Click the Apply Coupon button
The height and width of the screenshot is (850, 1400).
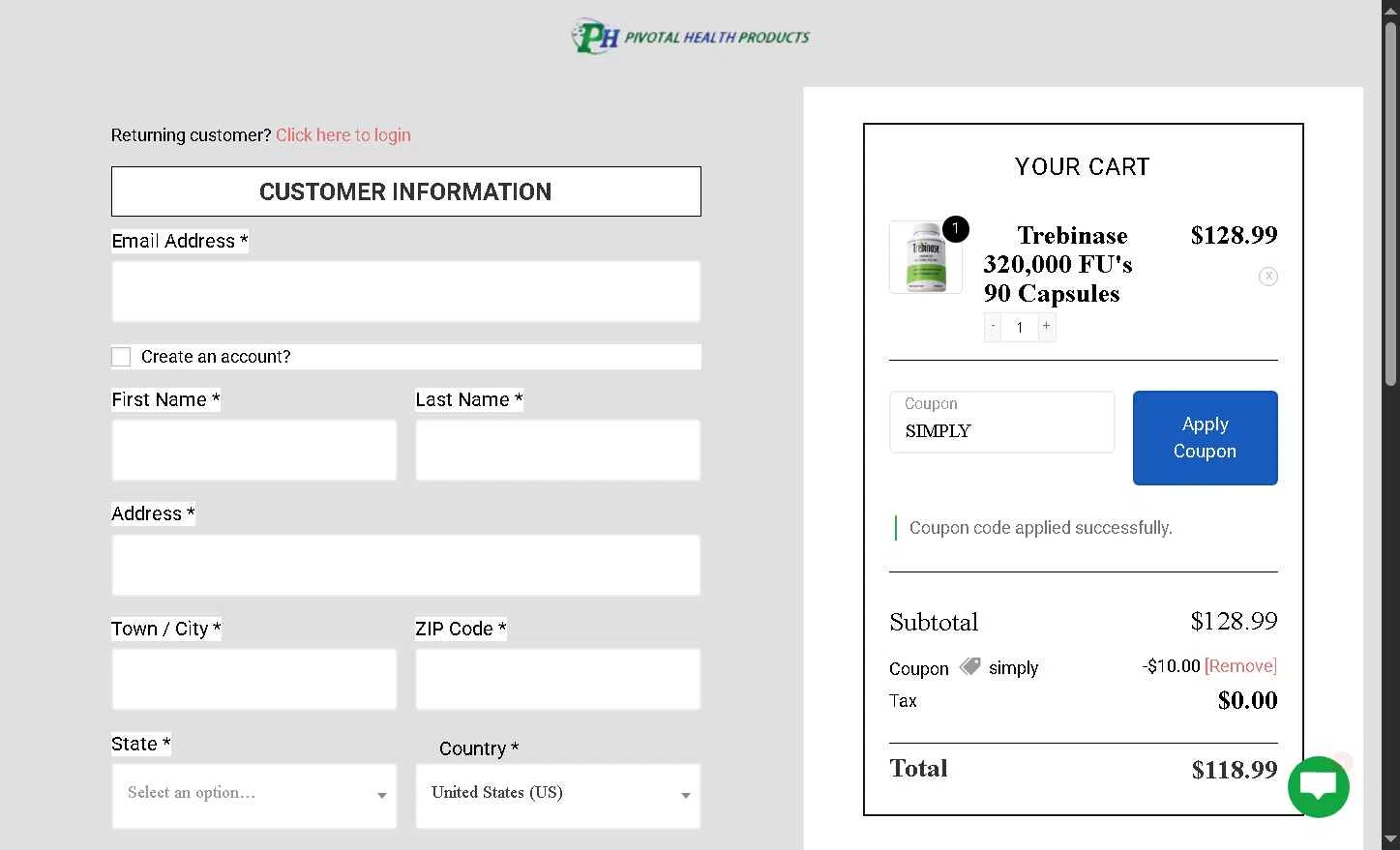point(1205,438)
